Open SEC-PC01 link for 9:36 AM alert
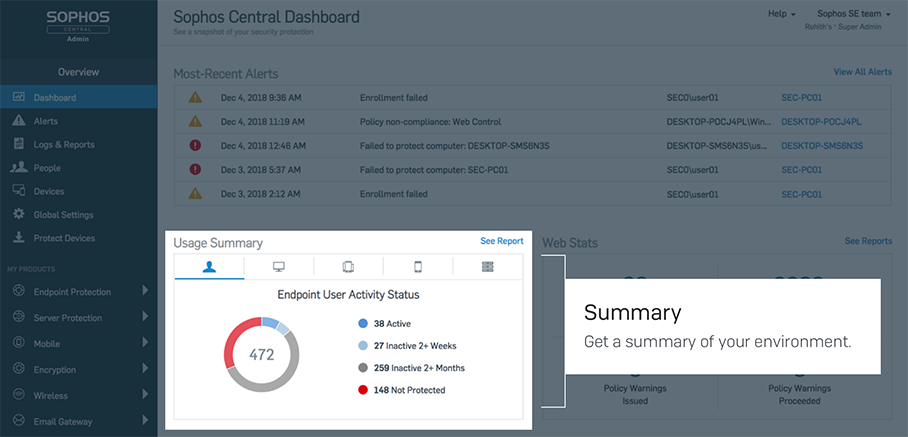Image resolution: width=908 pixels, height=437 pixels. (801, 98)
